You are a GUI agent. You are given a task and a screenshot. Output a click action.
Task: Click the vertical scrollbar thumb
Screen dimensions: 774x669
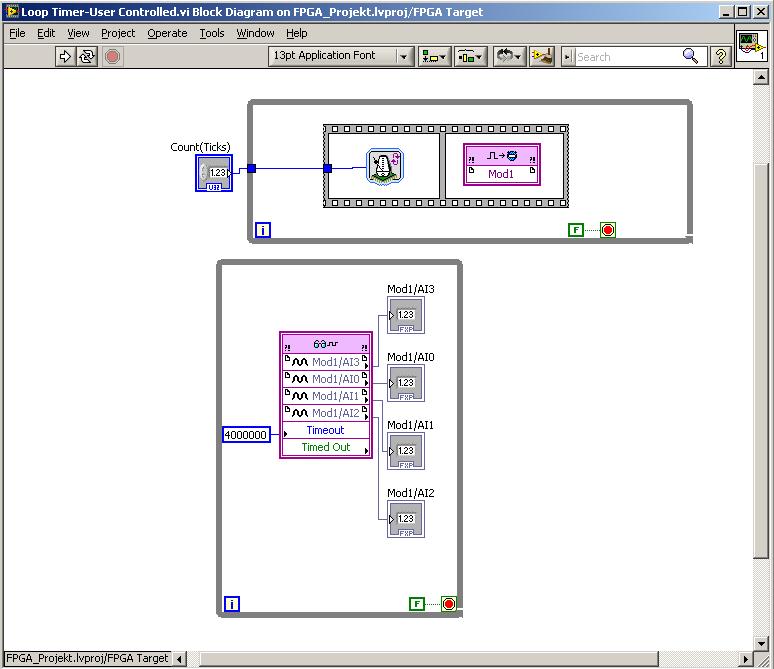click(761, 360)
